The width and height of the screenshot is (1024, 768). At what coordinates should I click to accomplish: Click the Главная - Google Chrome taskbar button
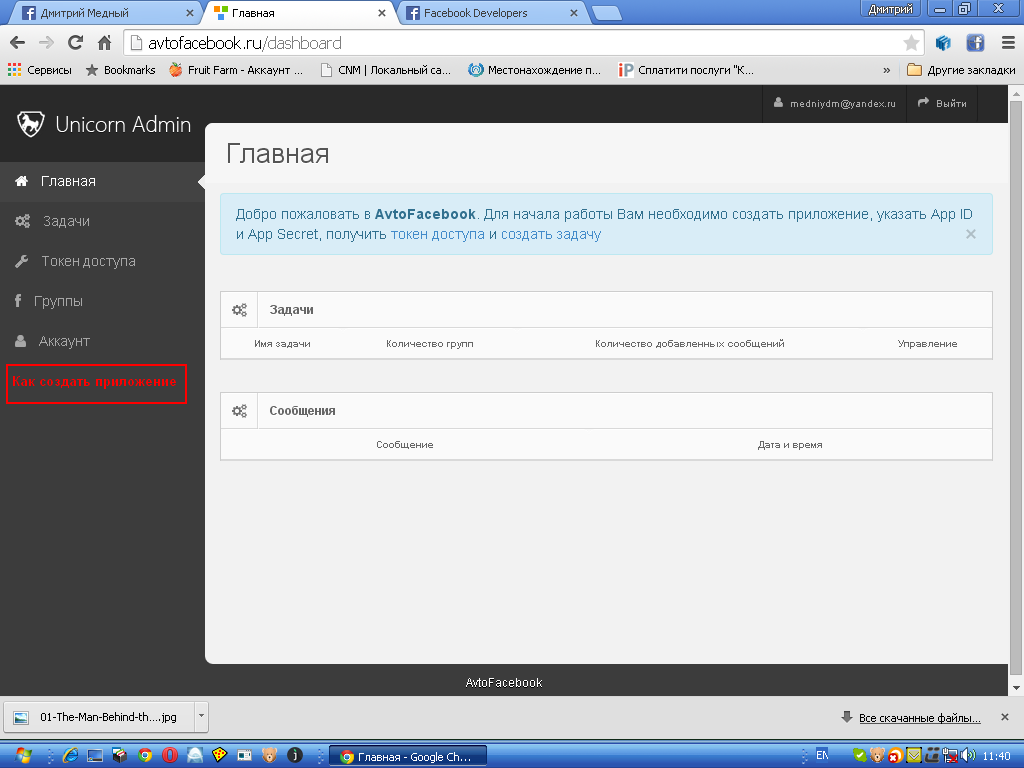pyautogui.click(x=408, y=756)
